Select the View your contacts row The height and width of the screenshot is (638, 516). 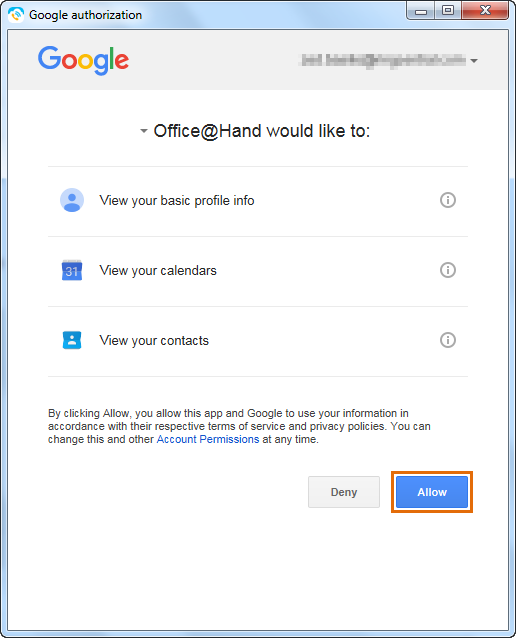pos(258,341)
